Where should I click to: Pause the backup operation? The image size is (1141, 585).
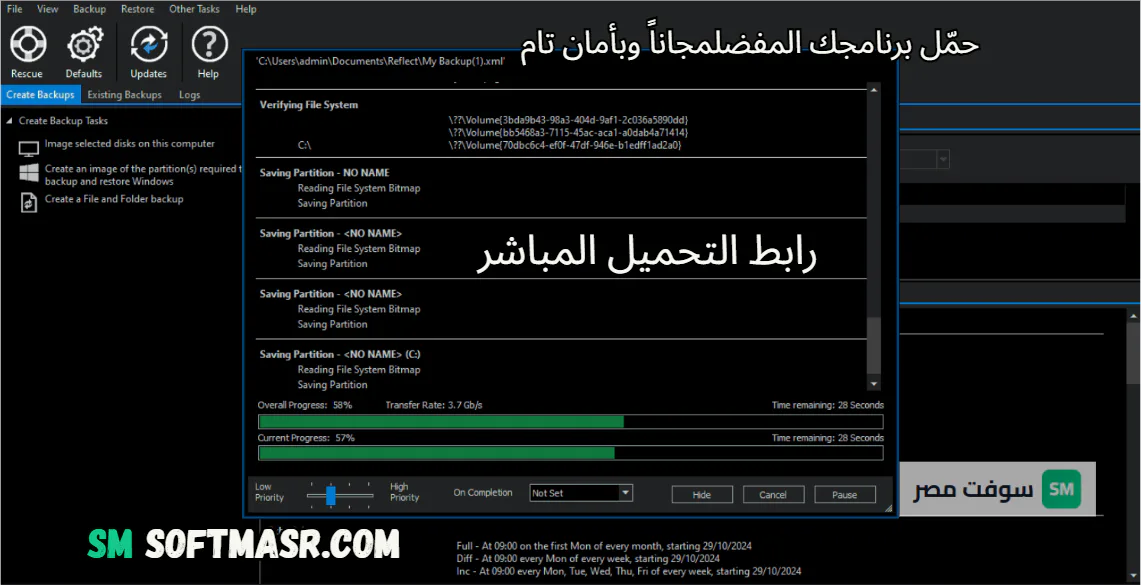pyautogui.click(x=844, y=495)
